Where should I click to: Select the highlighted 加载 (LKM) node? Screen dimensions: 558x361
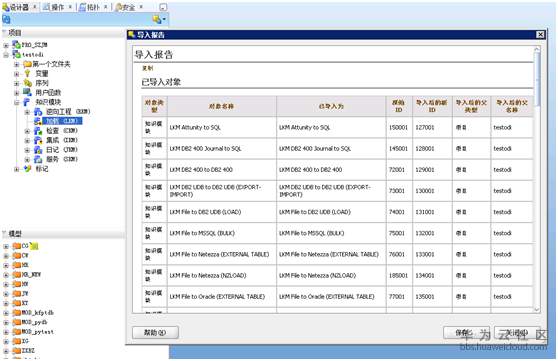click(62, 121)
